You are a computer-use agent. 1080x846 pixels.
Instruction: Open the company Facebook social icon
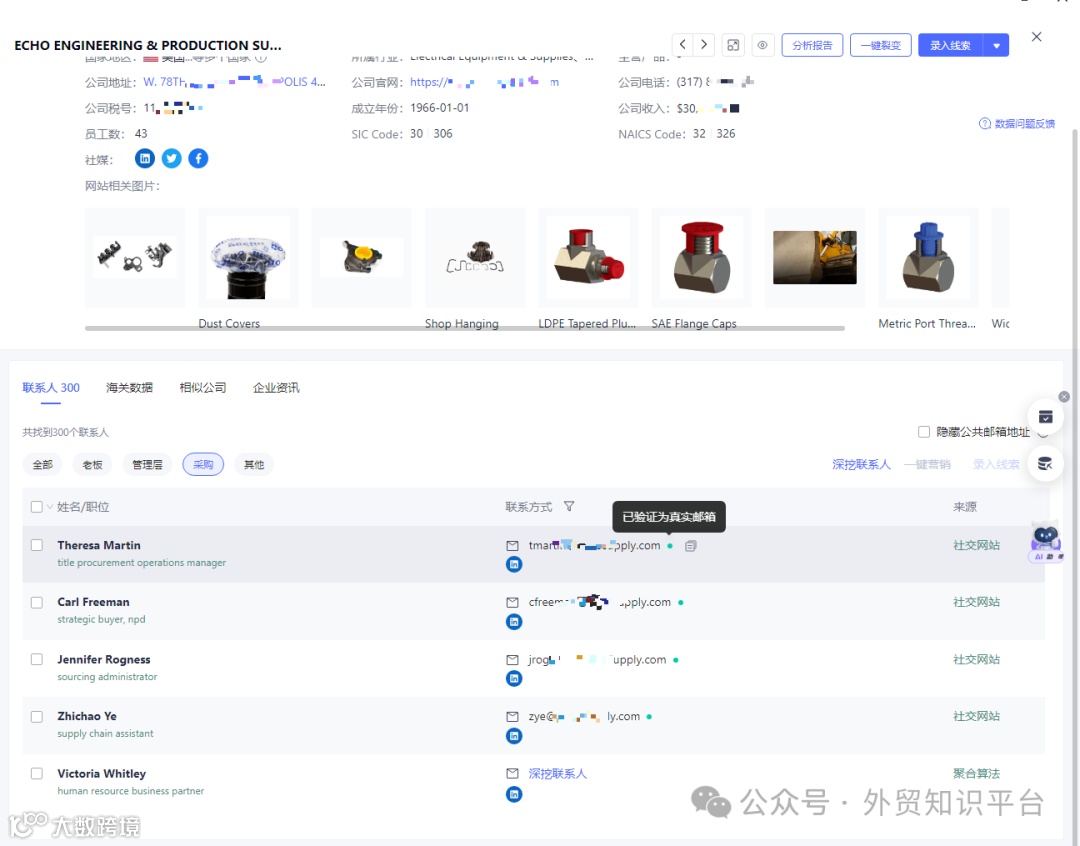(x=198, y=158)
